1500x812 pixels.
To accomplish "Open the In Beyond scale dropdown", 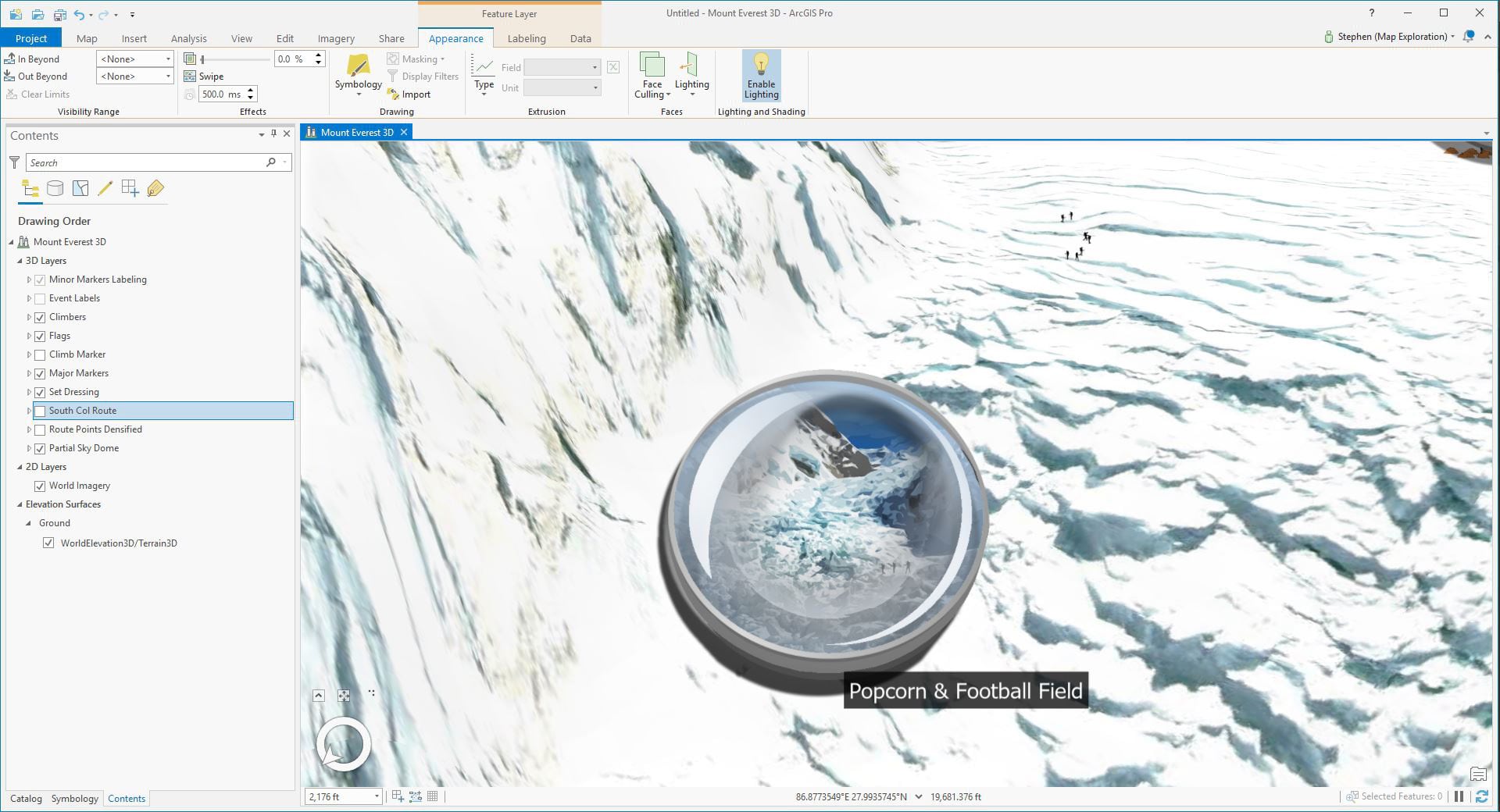I will click(134, 59).
